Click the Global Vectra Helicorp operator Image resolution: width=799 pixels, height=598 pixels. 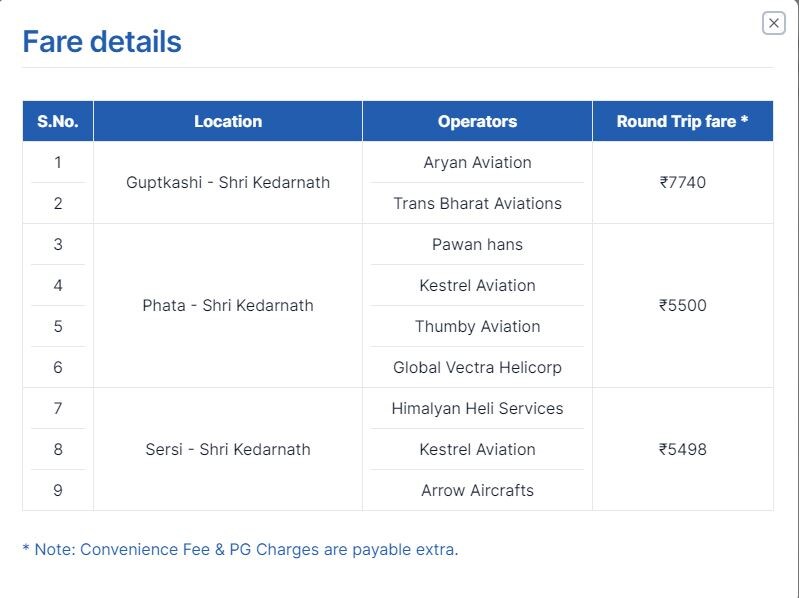[477, 367]
